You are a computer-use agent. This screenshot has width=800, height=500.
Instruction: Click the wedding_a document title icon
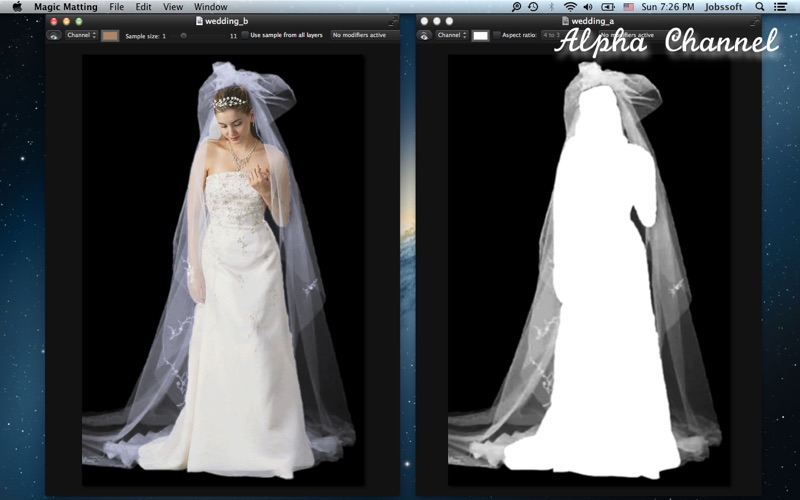(565, 21)
